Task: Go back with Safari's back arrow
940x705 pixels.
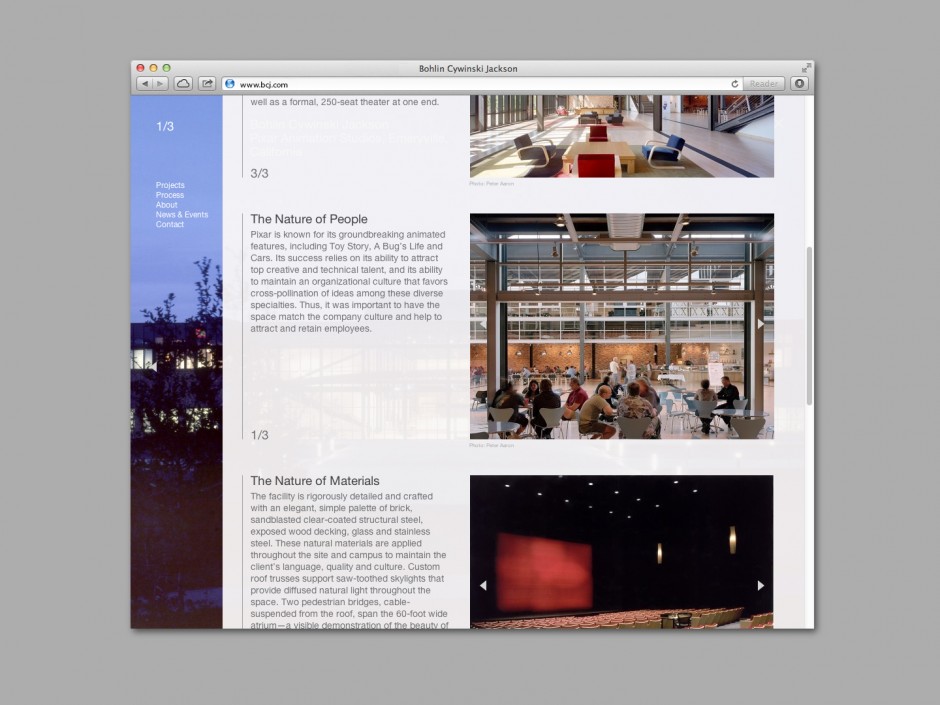Action: point(144,84)
